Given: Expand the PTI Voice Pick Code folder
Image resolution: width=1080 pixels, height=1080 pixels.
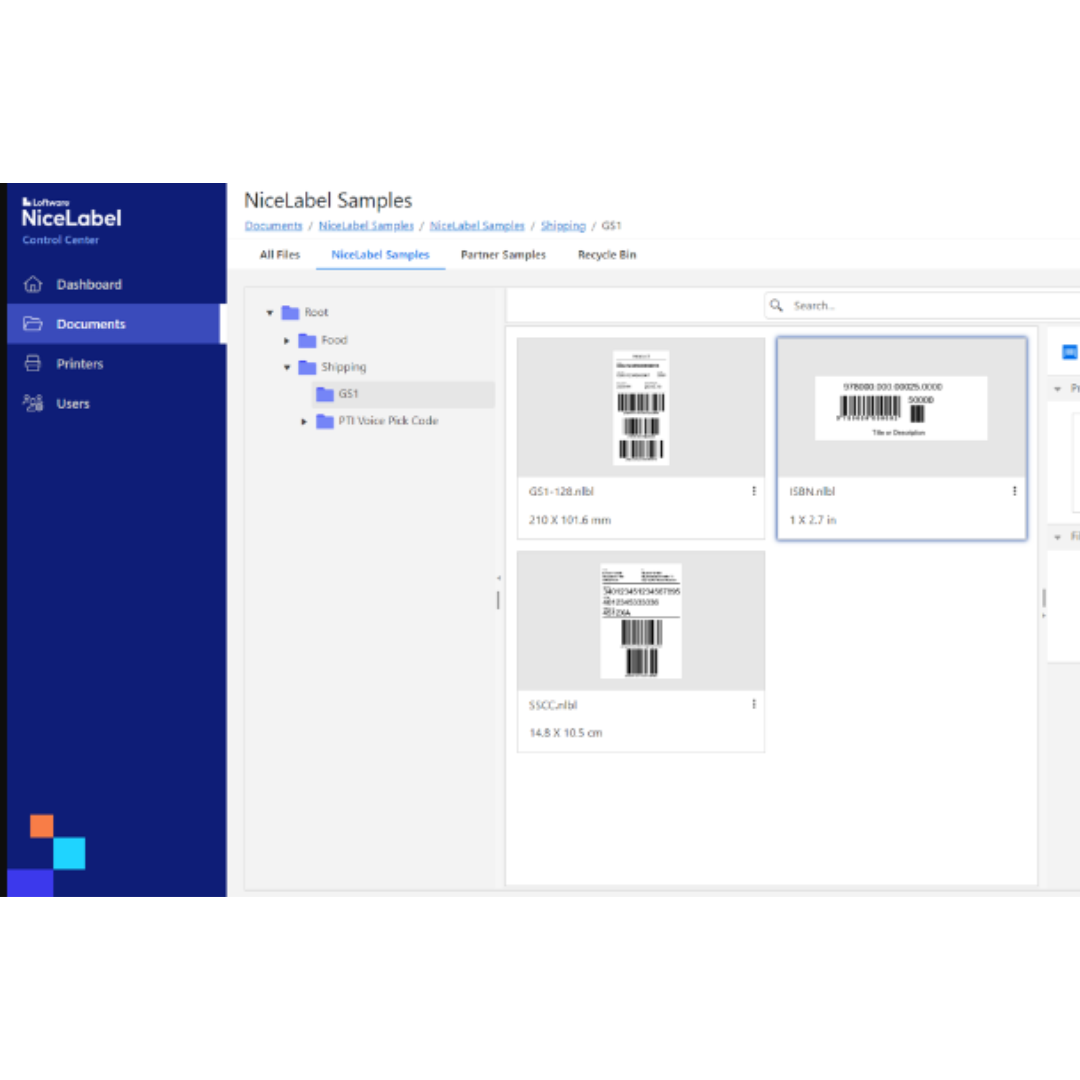Looking at the screenshot, I should (x=304, y=421).
